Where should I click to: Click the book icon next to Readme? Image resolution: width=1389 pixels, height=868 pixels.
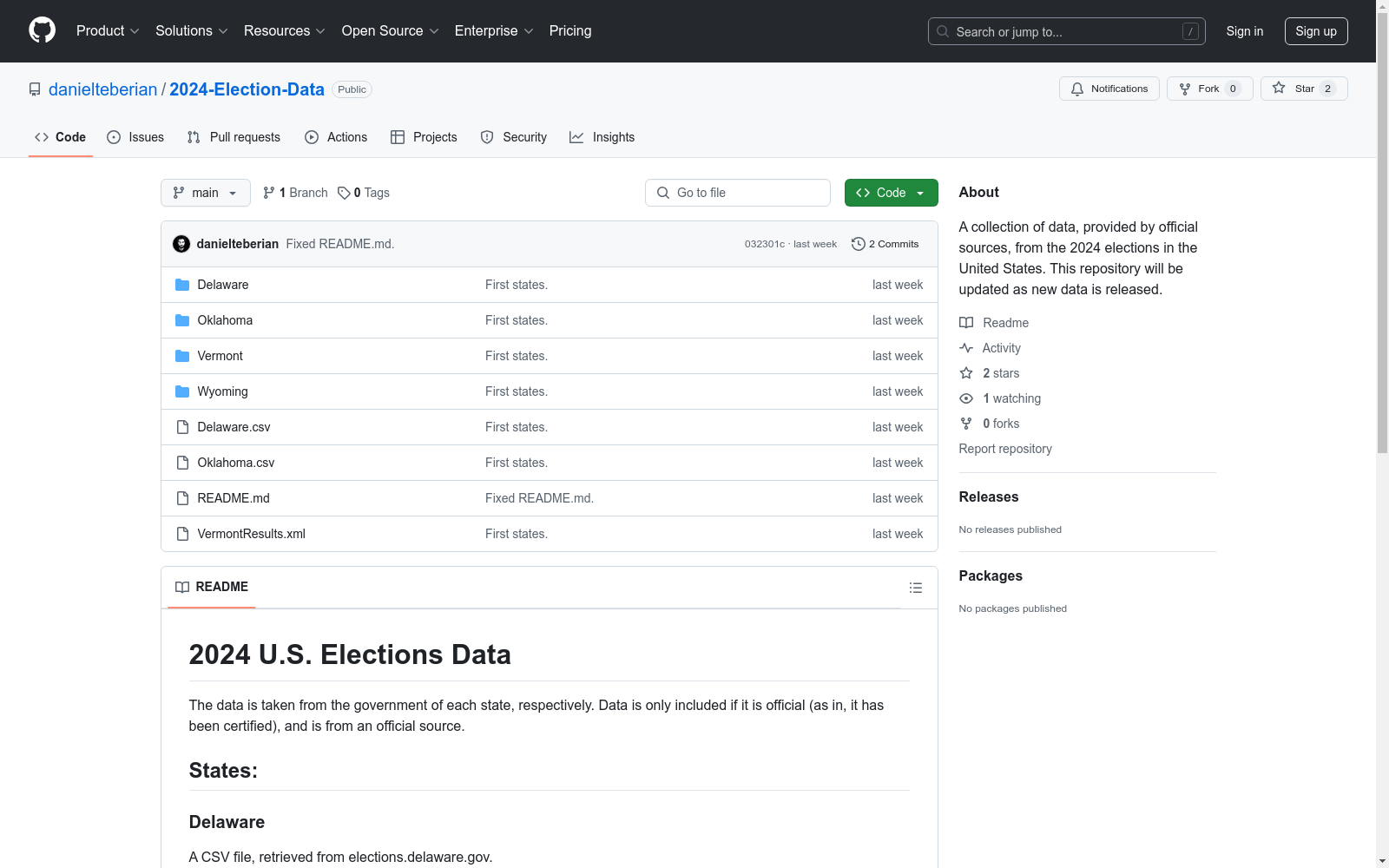(x=966, y=323)
